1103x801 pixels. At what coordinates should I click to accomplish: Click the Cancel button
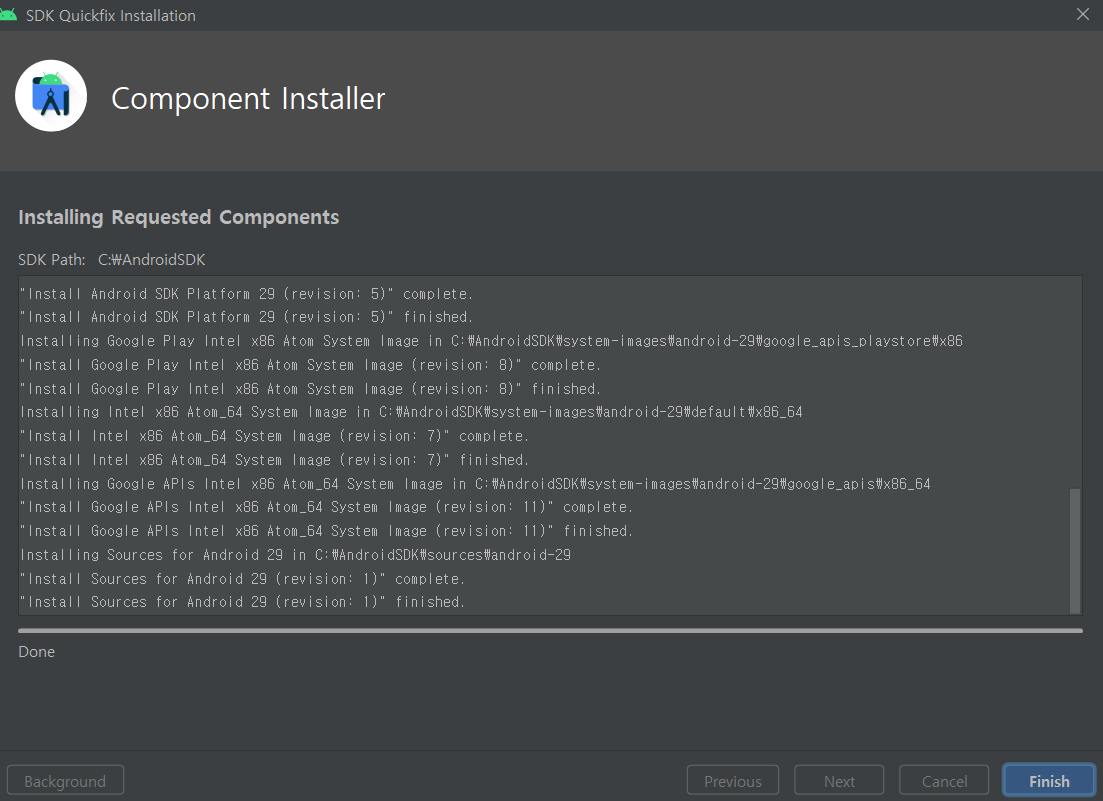tap(944, 781)
